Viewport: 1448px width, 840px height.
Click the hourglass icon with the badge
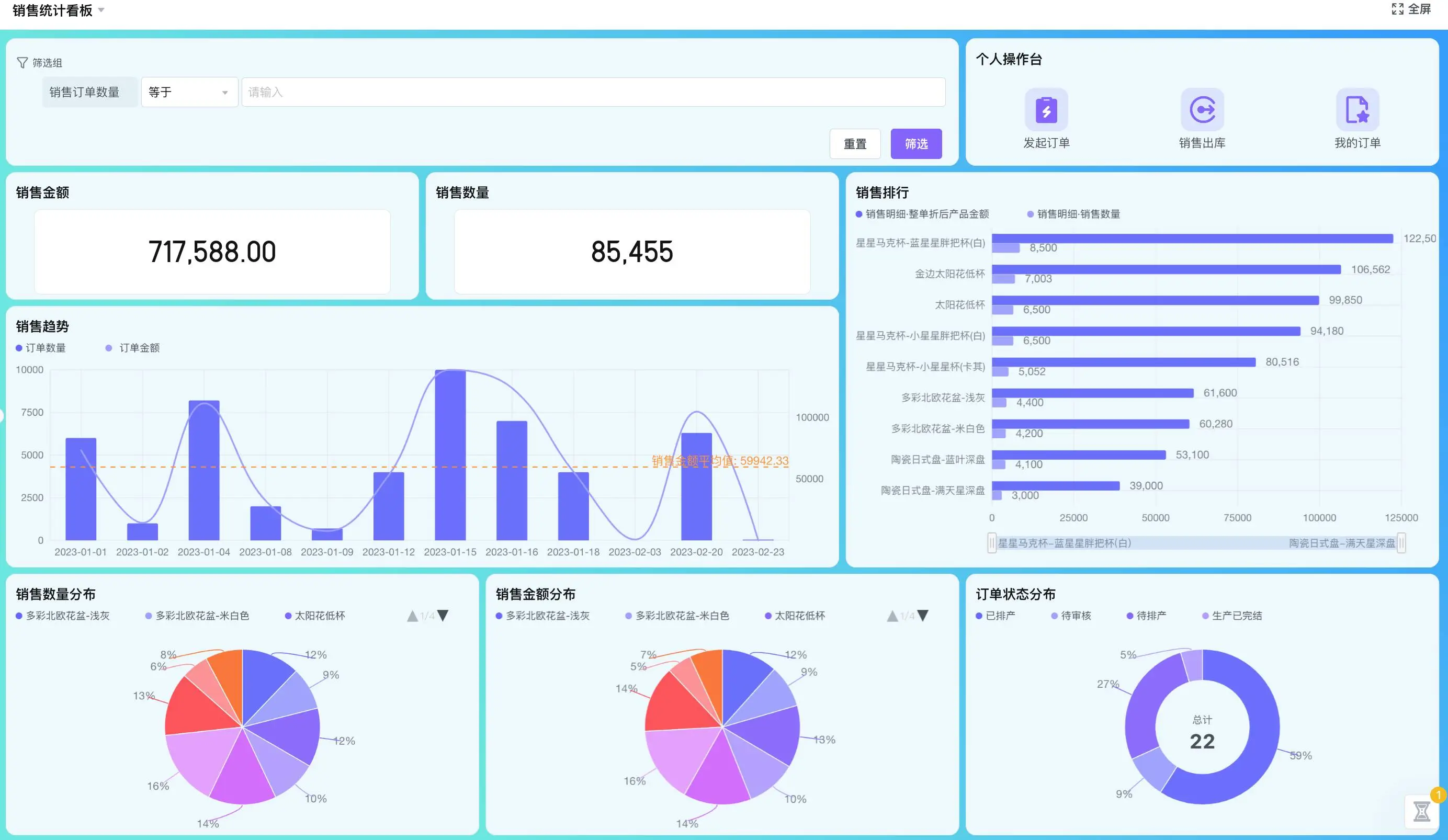tap(1421, 811)
